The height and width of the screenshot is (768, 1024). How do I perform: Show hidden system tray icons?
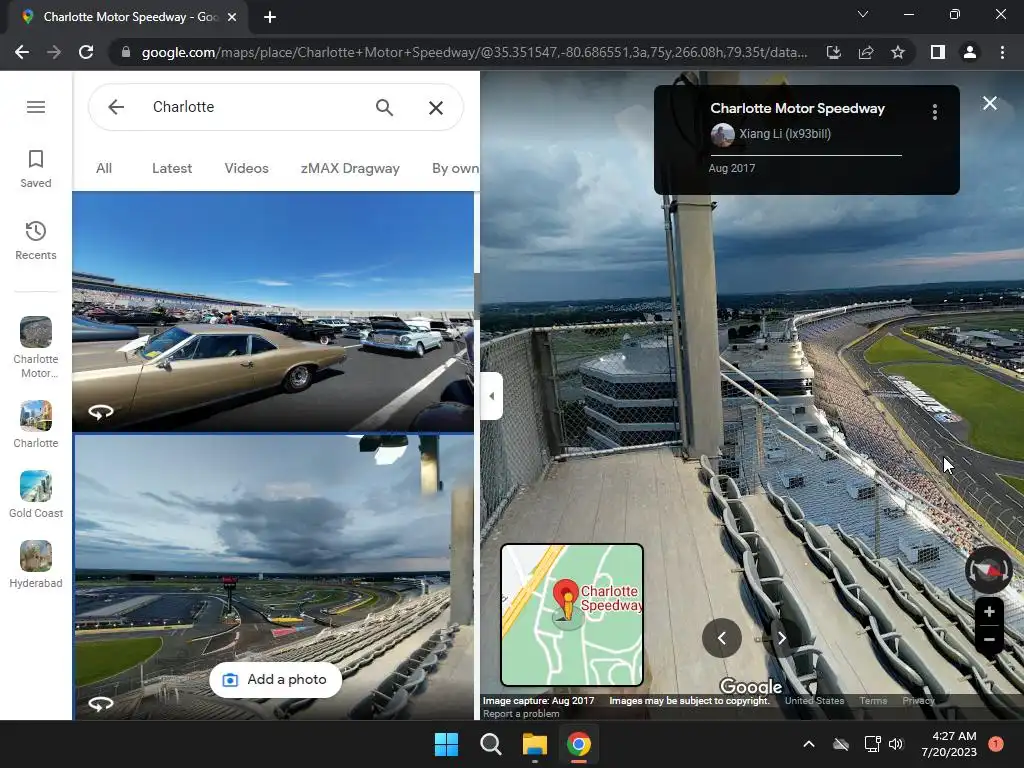[808, 744]
